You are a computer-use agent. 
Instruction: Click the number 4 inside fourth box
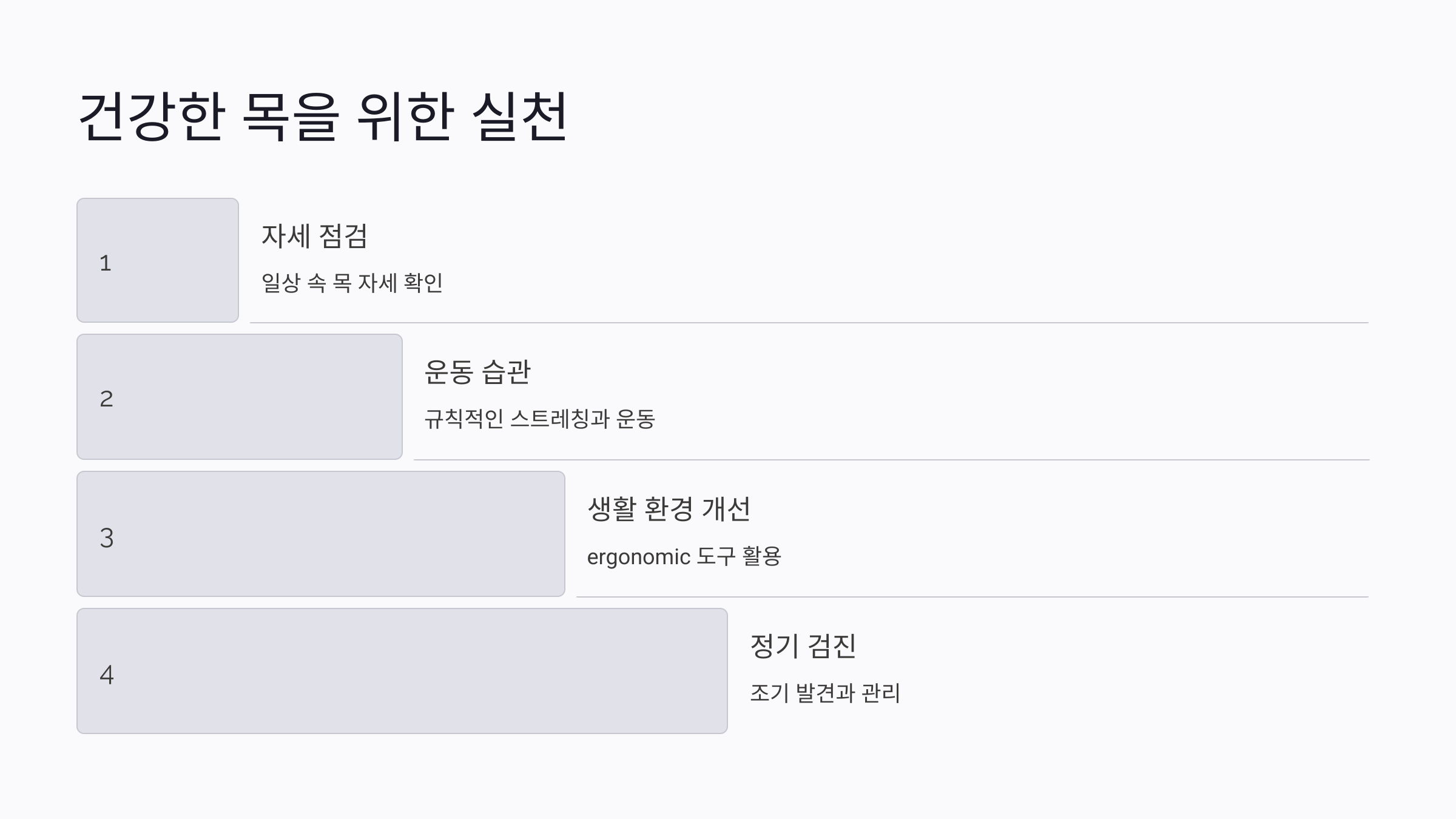107,675
